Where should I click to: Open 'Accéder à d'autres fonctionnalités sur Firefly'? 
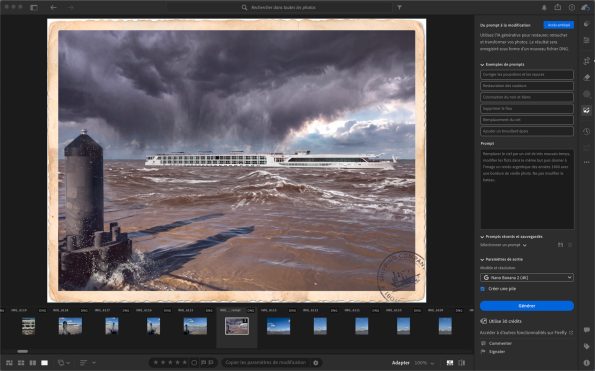pos(526,333)
